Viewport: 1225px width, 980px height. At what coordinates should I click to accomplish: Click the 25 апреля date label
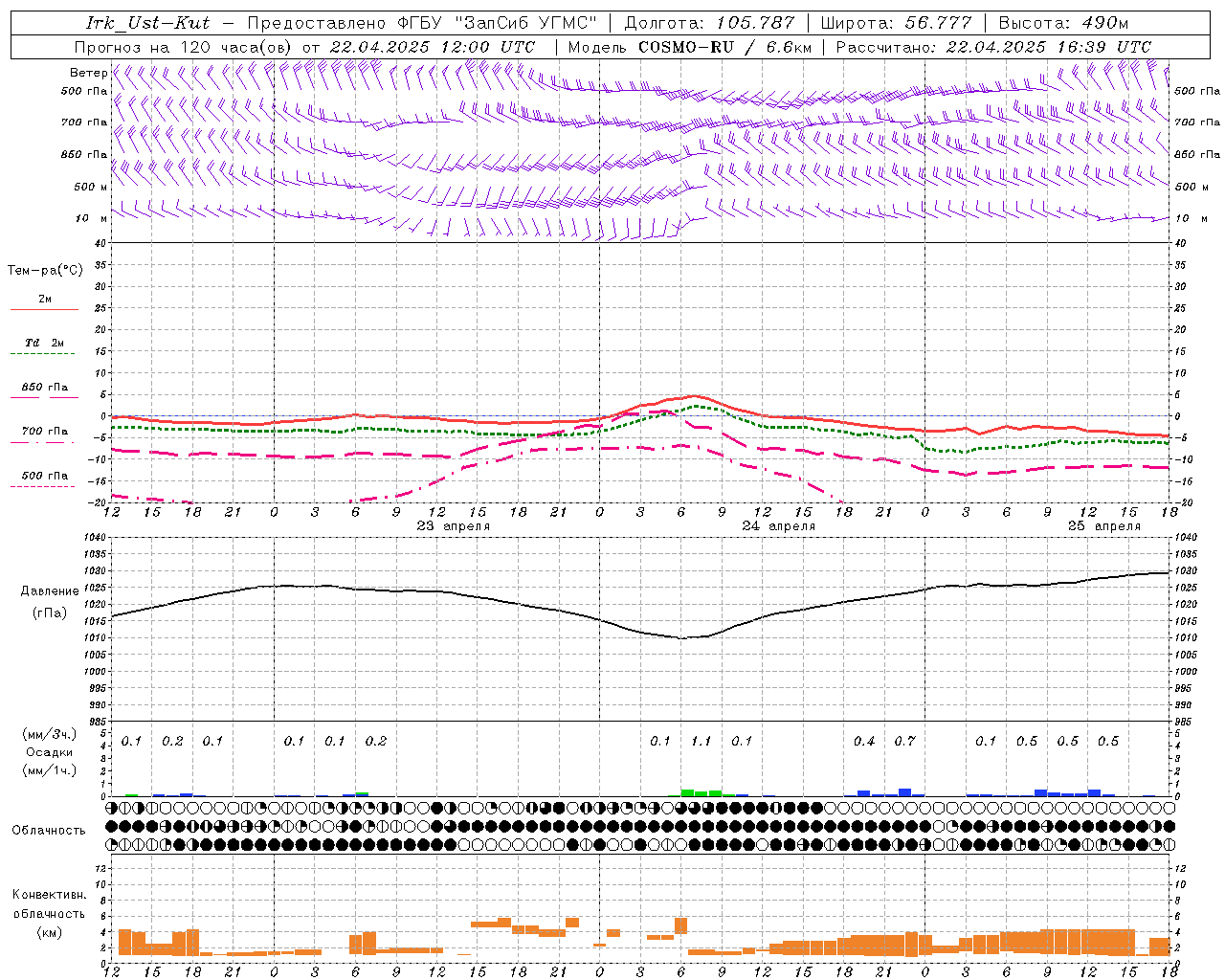tap(1104, 526)
